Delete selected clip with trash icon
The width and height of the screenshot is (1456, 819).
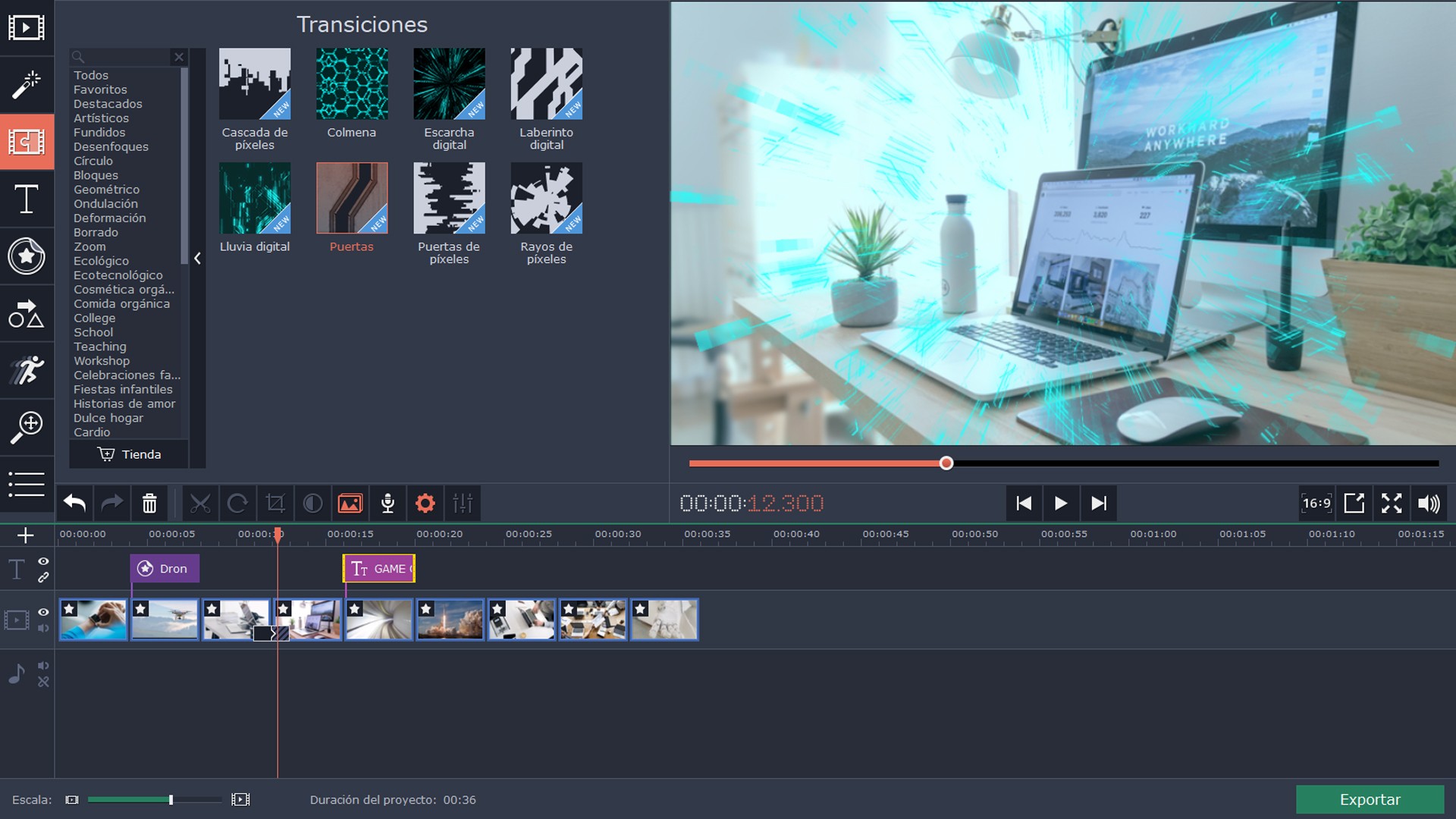pyautogui.click(x=149, y=504)
